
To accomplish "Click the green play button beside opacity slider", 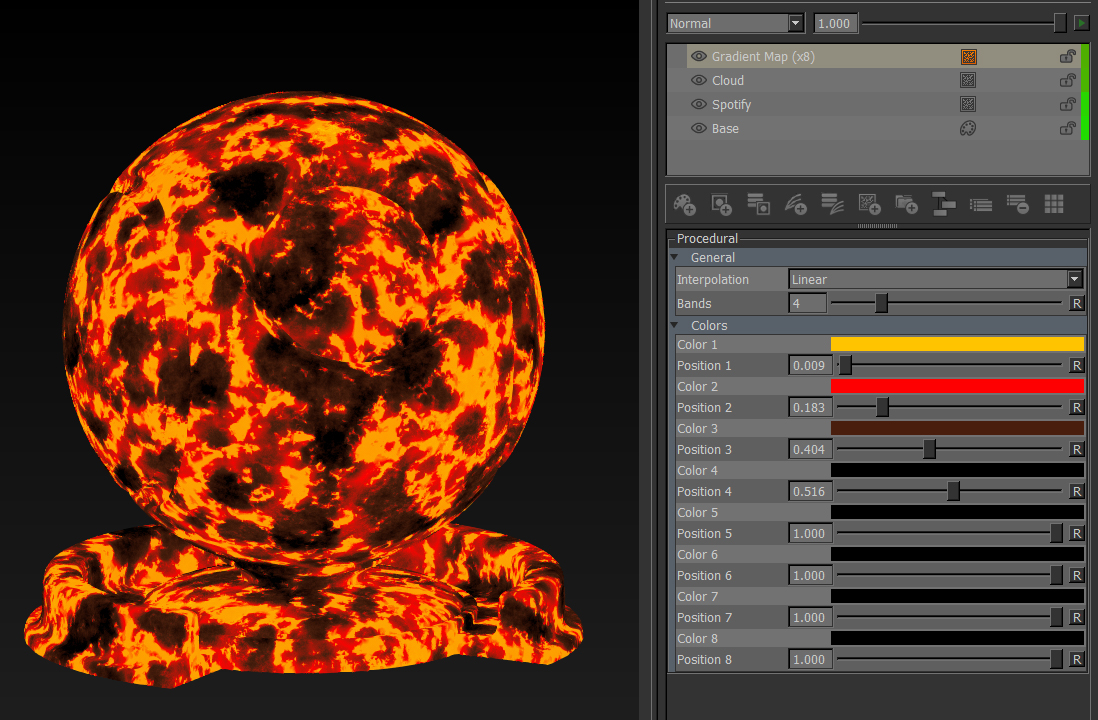I will [1081, 23].
